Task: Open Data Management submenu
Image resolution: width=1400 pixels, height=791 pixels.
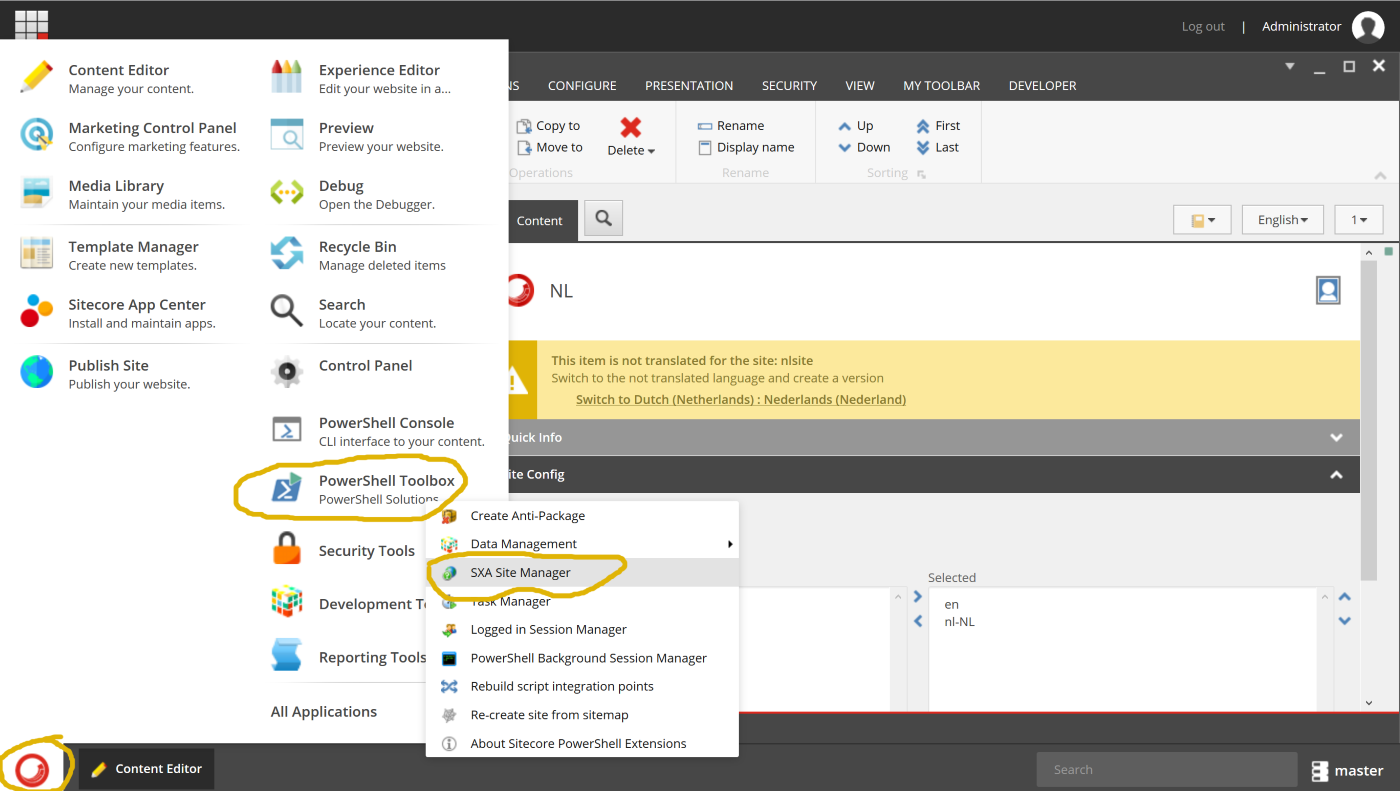Action: [582, 544]
